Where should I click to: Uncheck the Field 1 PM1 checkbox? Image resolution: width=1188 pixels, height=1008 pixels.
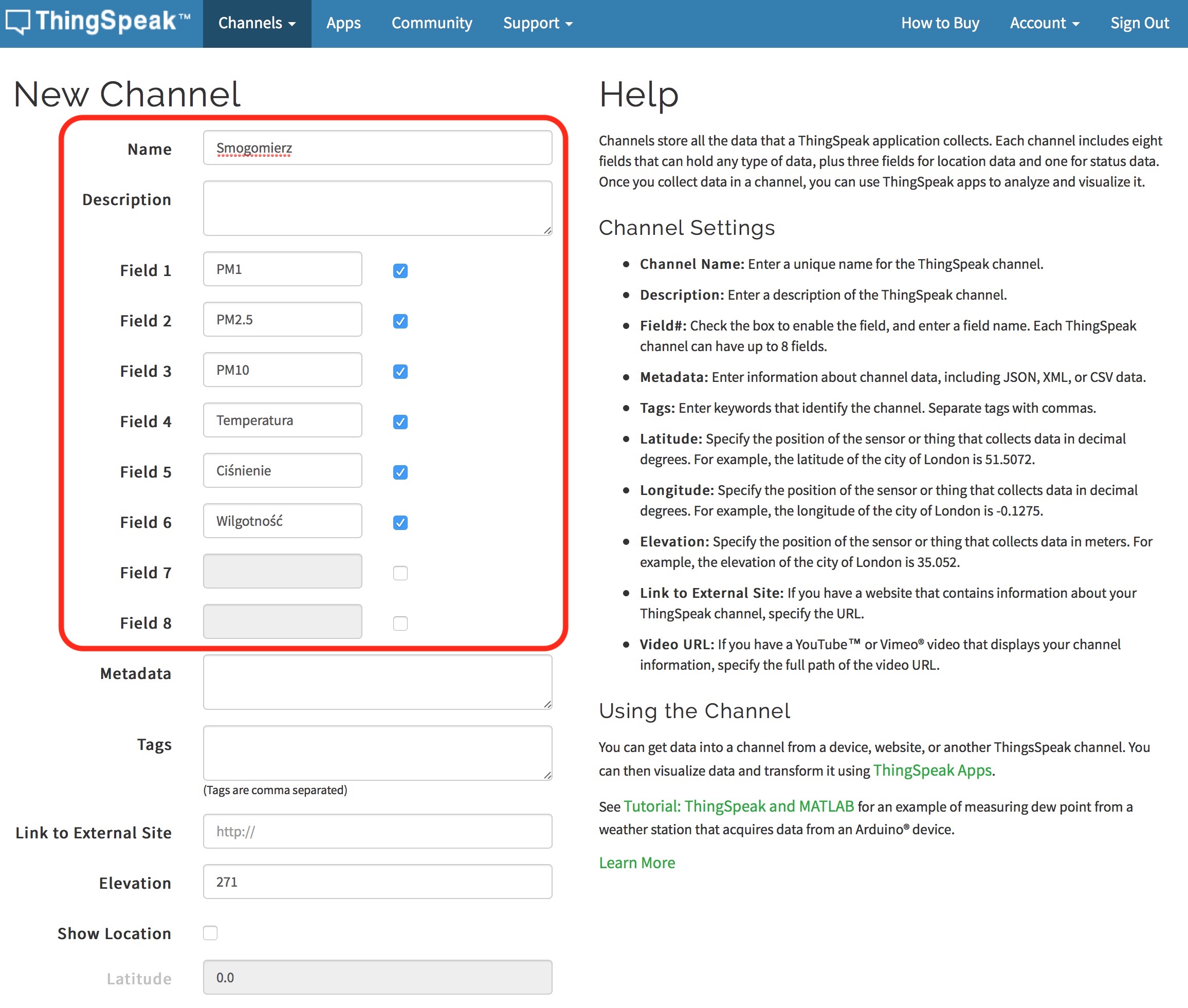tap(400, 271)
